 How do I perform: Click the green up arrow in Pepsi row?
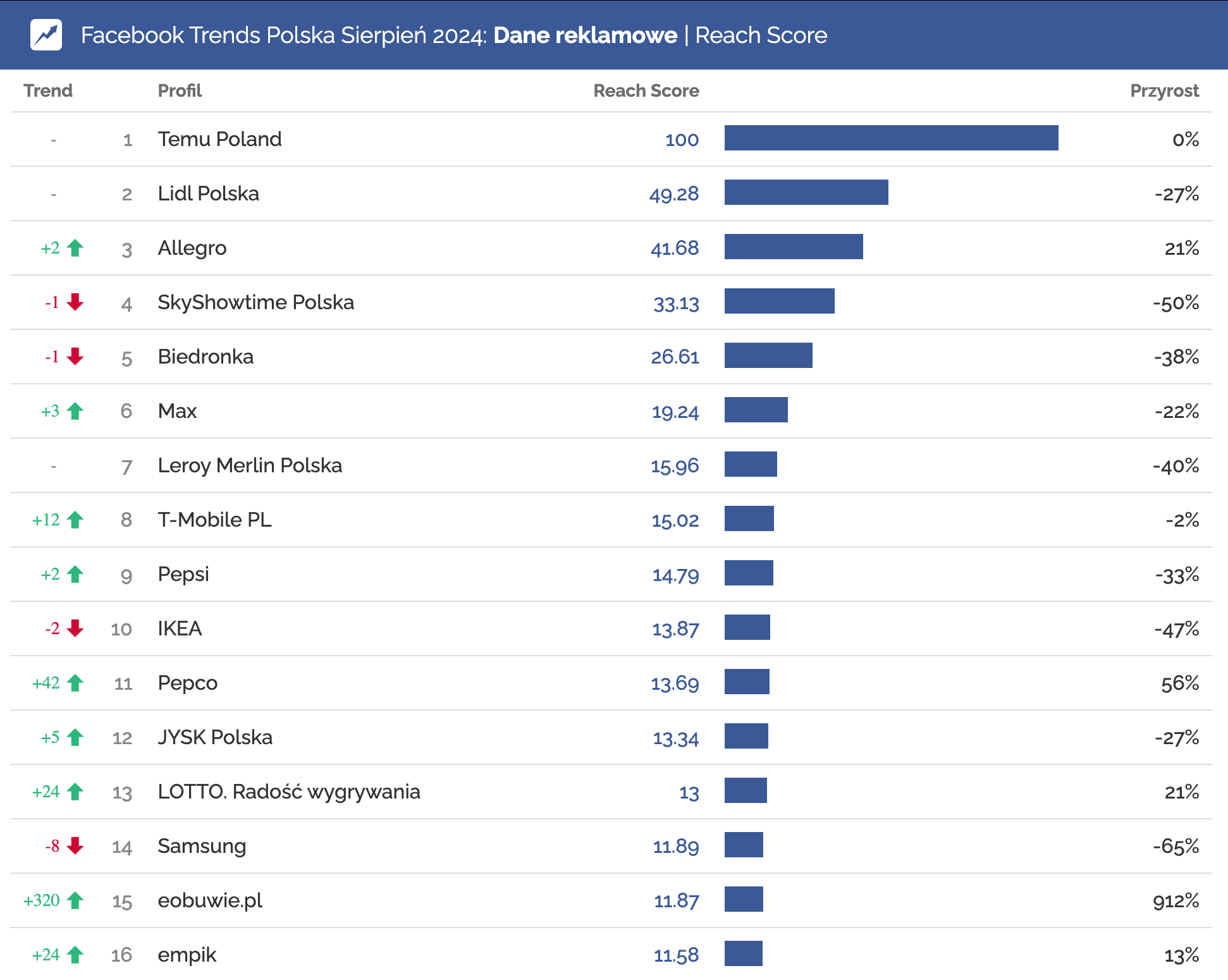coord(75,574)
